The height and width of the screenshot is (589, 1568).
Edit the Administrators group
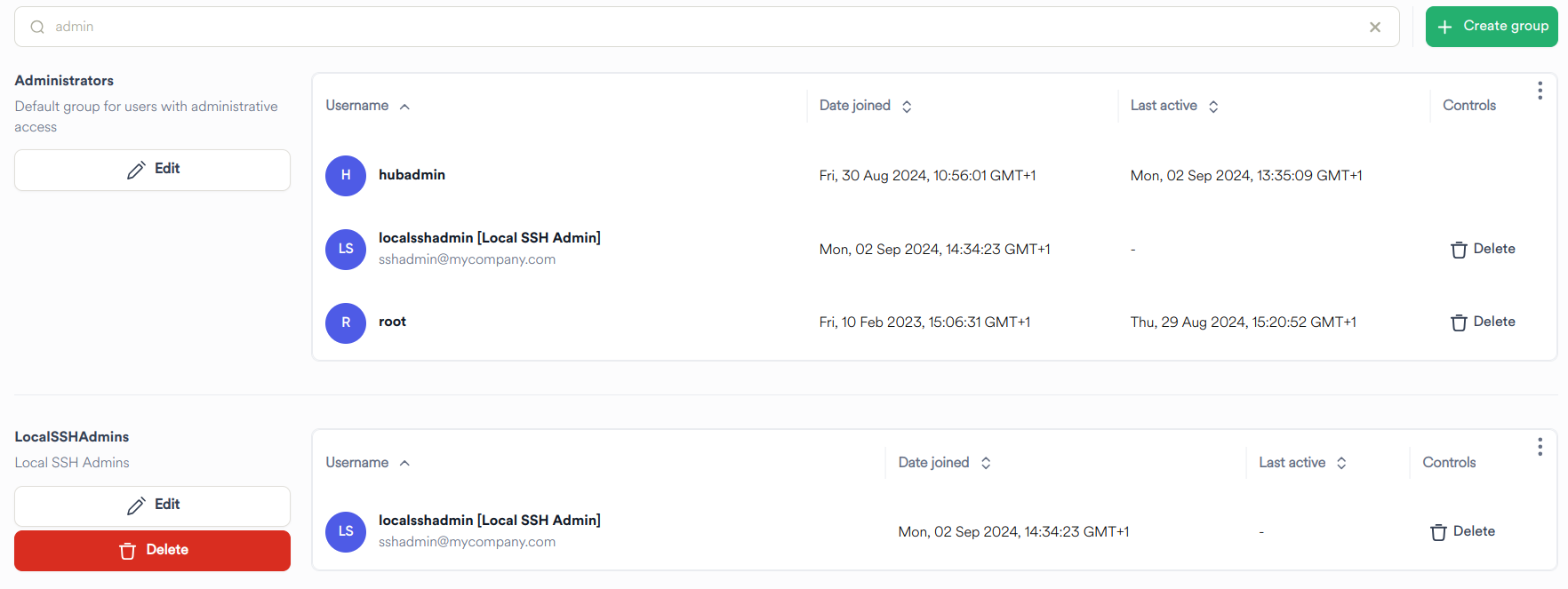click(x=152, y=169)
